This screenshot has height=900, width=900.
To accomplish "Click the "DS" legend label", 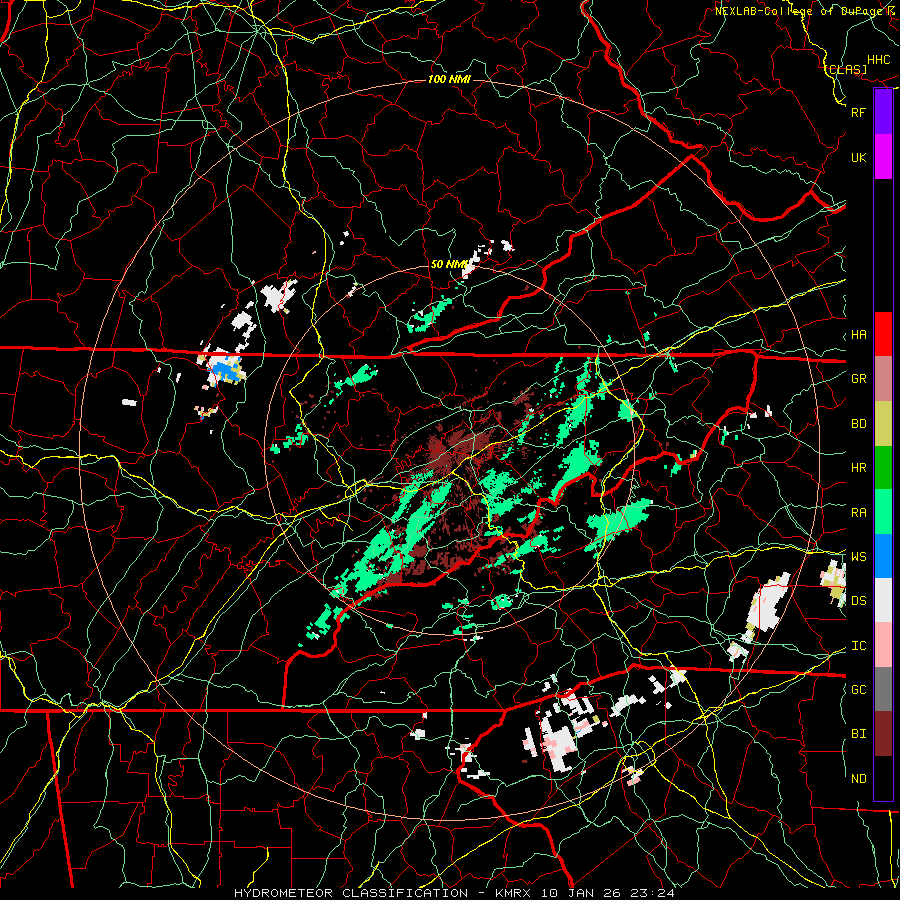I will [x=858, y=601].
